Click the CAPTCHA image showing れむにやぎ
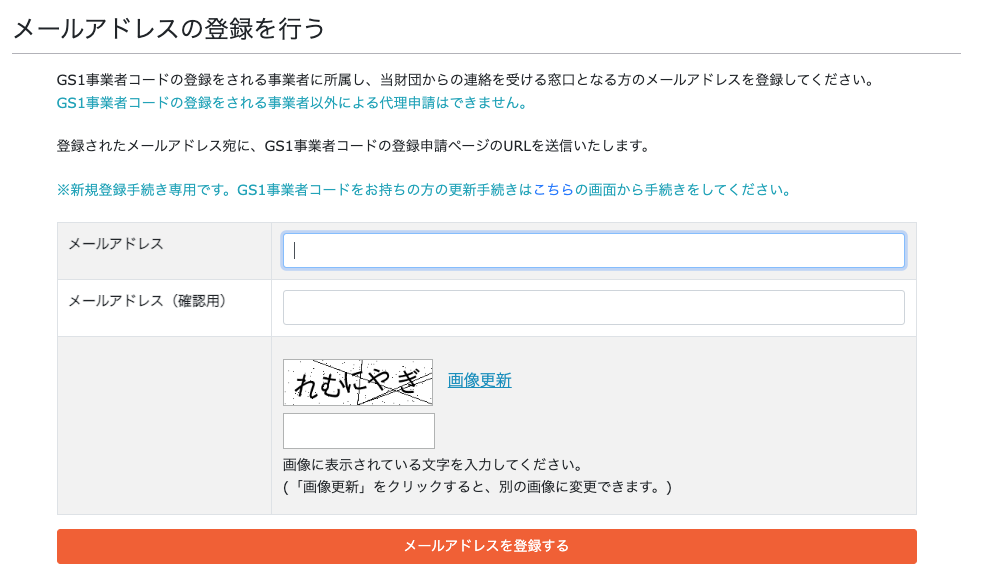 tap(358, 381)
